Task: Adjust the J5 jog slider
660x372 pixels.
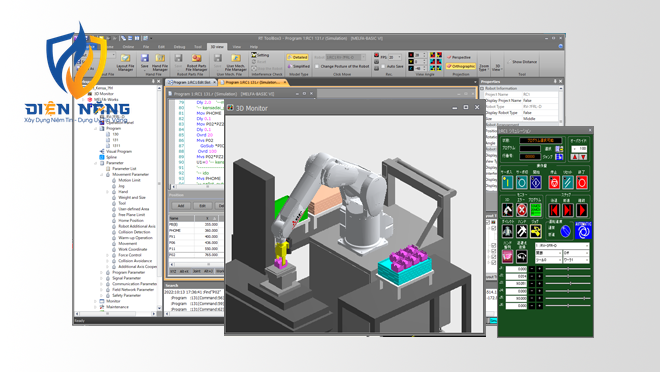Action: tap(568, 298)
